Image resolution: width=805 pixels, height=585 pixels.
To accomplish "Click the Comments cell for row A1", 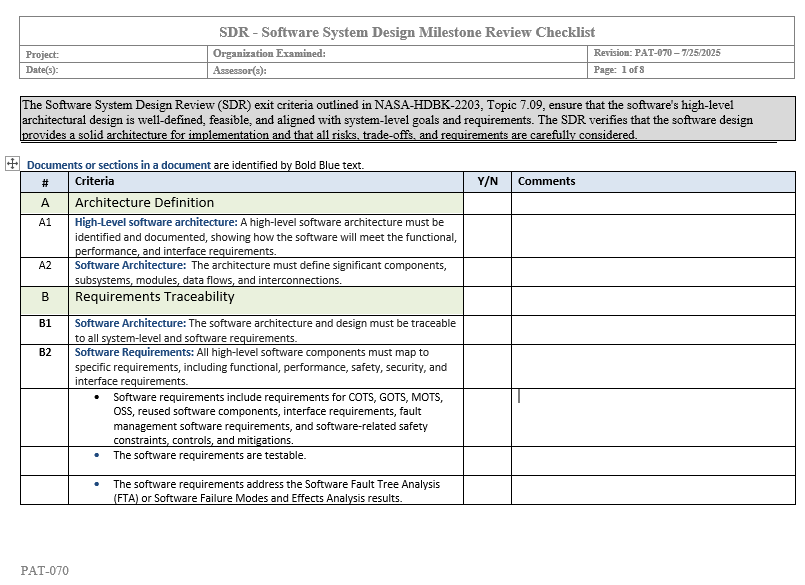I will click(x=653, y=236).
